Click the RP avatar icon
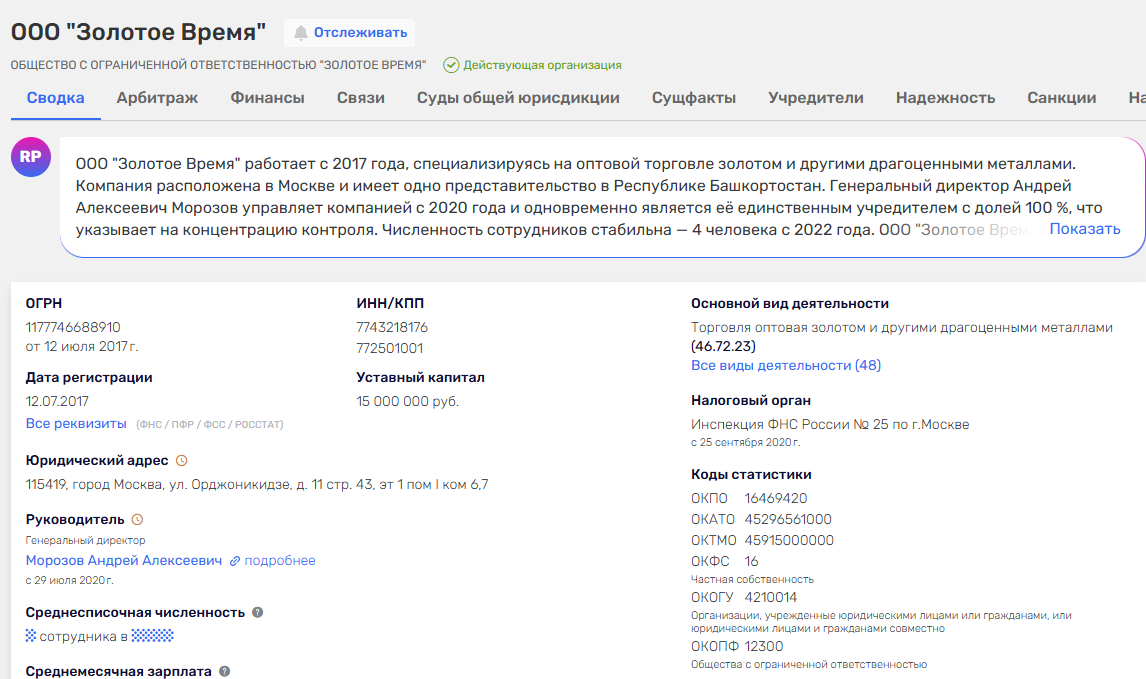 pyautogui.click(x=31, y=156)
